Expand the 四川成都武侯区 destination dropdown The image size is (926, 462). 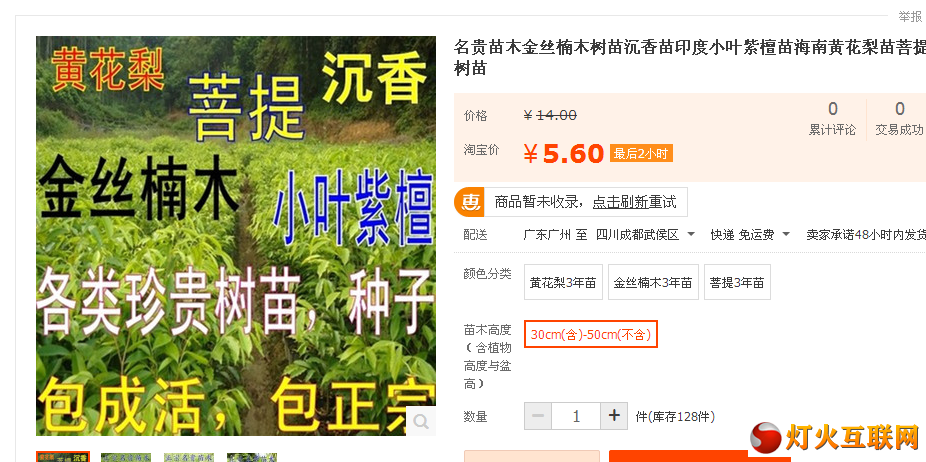click(646, 235)
